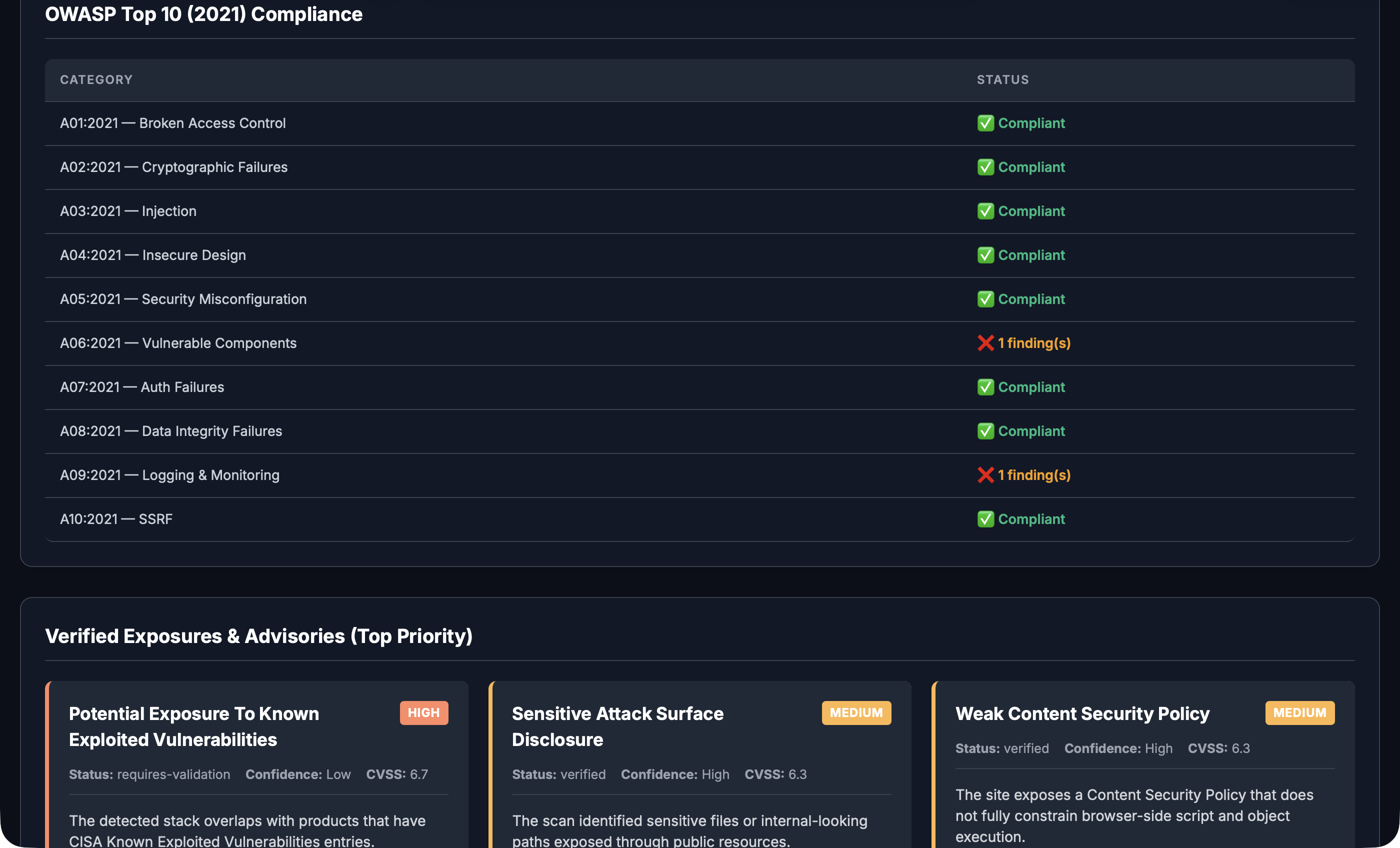1400x848 pixels.
Task: Click the compliant checkmark for SSRF
Action: (x=986, y=518)
